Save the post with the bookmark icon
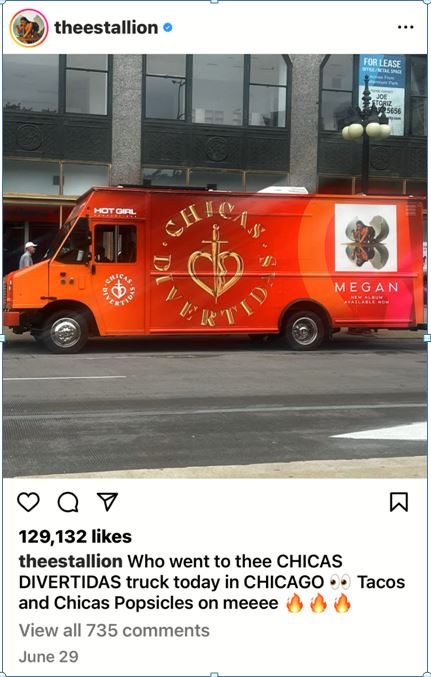Image resolution: width=431 pixels, height=677 pixels. click(x=399, y=502)
